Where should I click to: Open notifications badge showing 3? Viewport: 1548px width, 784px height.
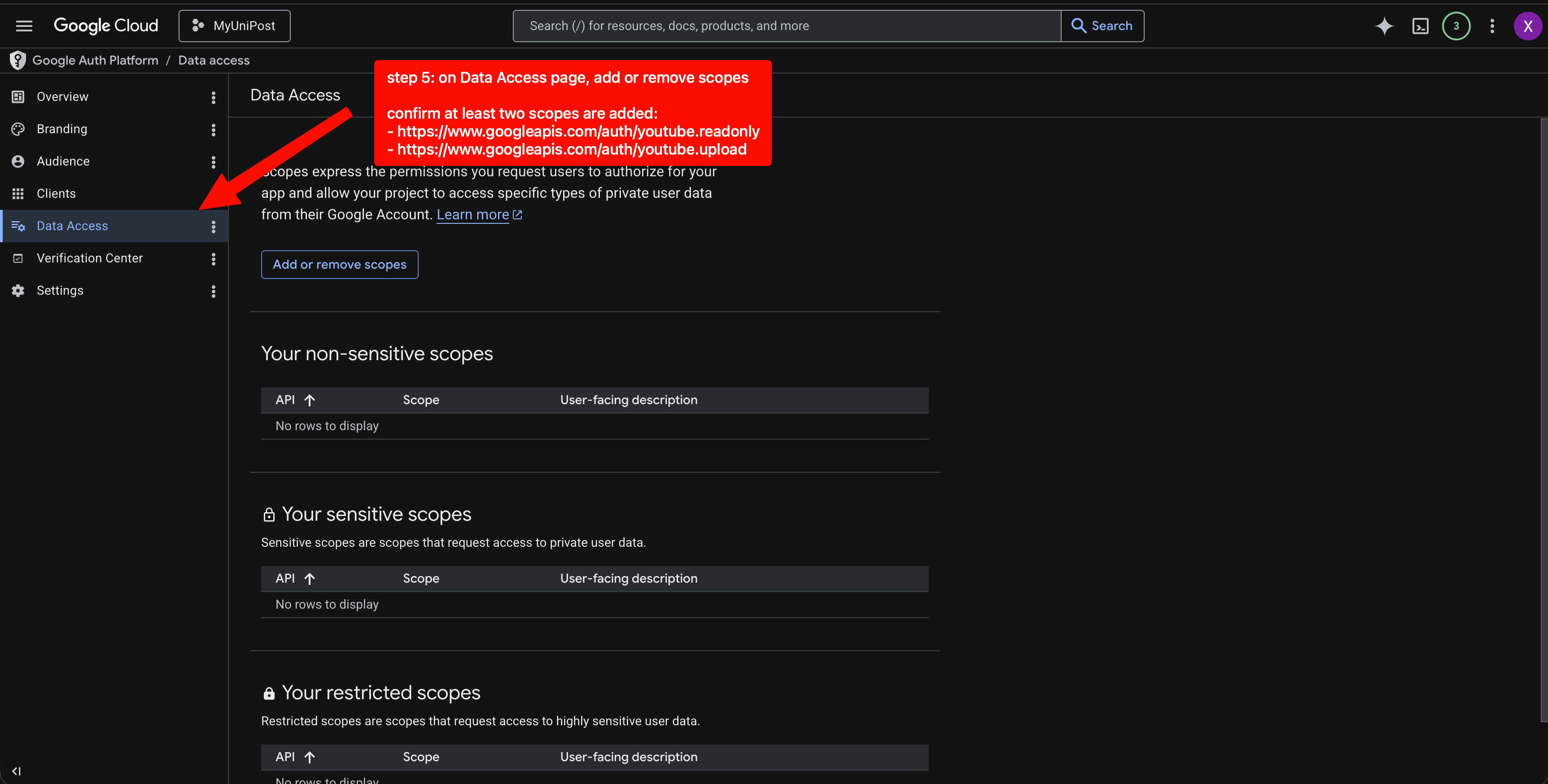(x=1456, y=26)
